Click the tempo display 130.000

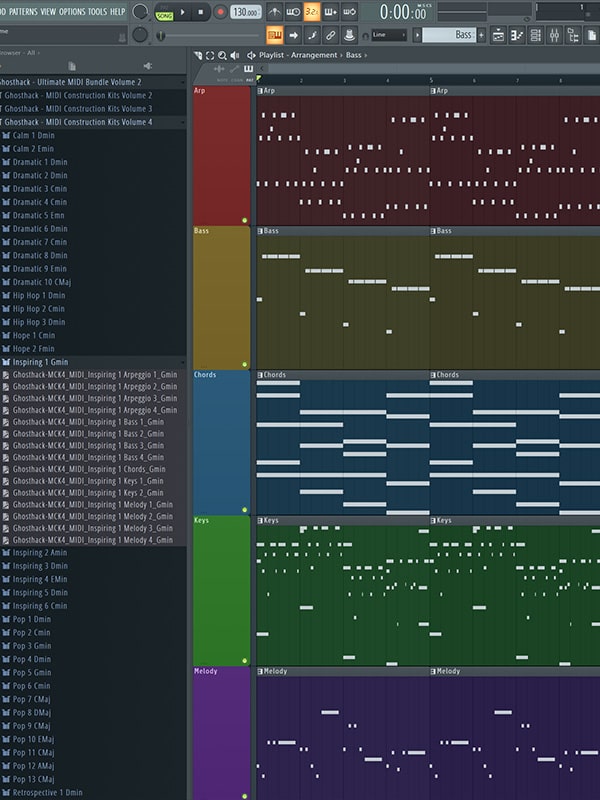[x=245, y=12]
